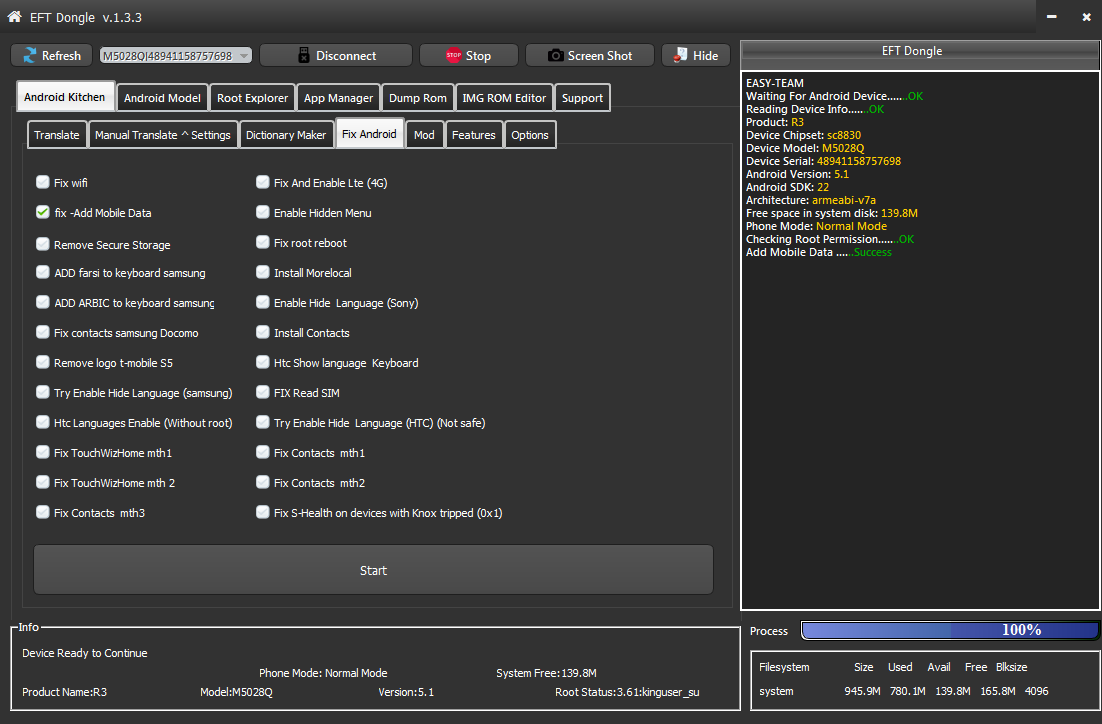Tick Htc Show language Keyboard
Screen dimensions: 1102x724
(263, 363)
